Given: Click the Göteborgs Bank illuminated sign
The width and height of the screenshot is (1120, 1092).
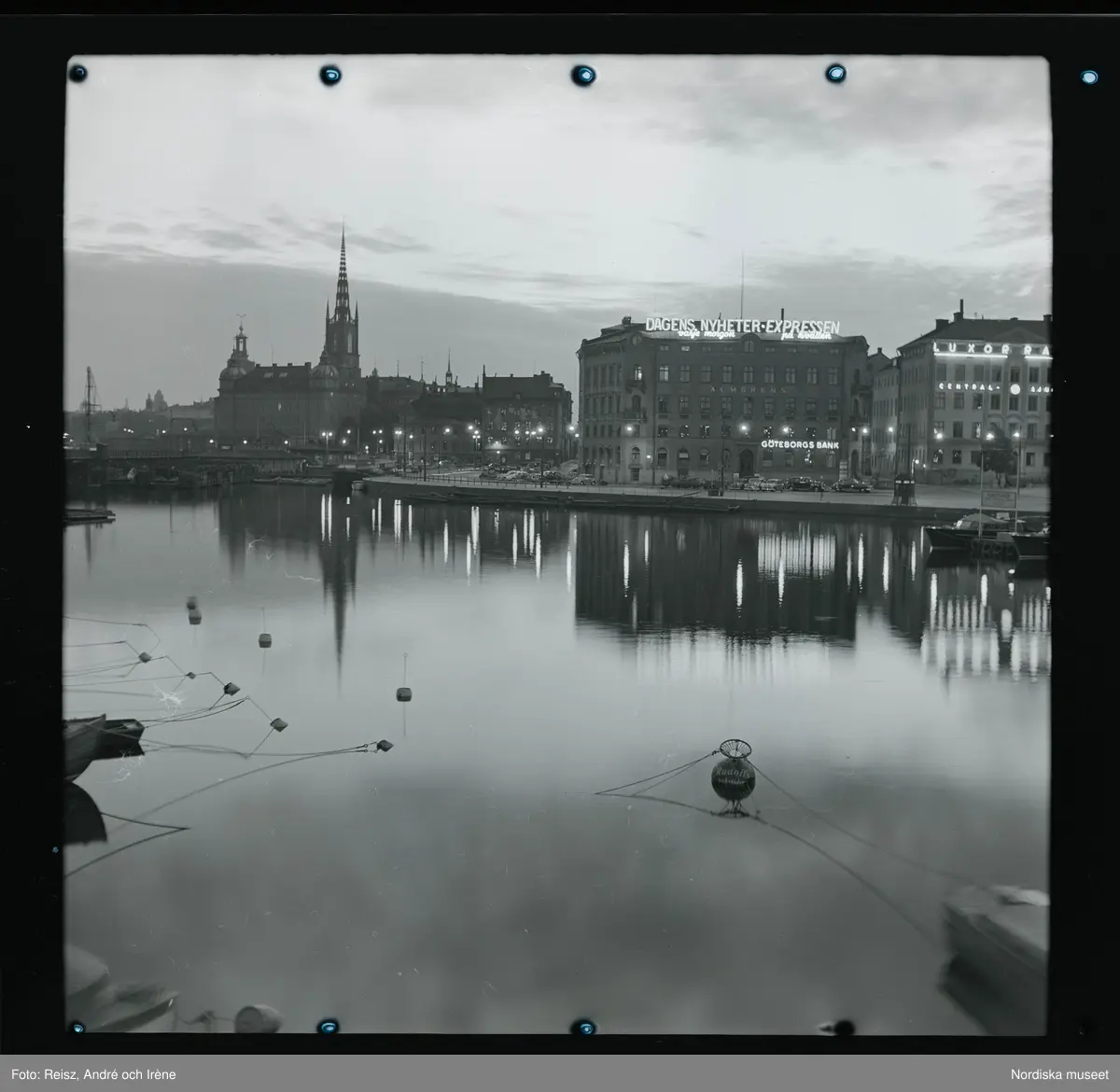Looking at the screenshot, I should click(x=799, y=444).
